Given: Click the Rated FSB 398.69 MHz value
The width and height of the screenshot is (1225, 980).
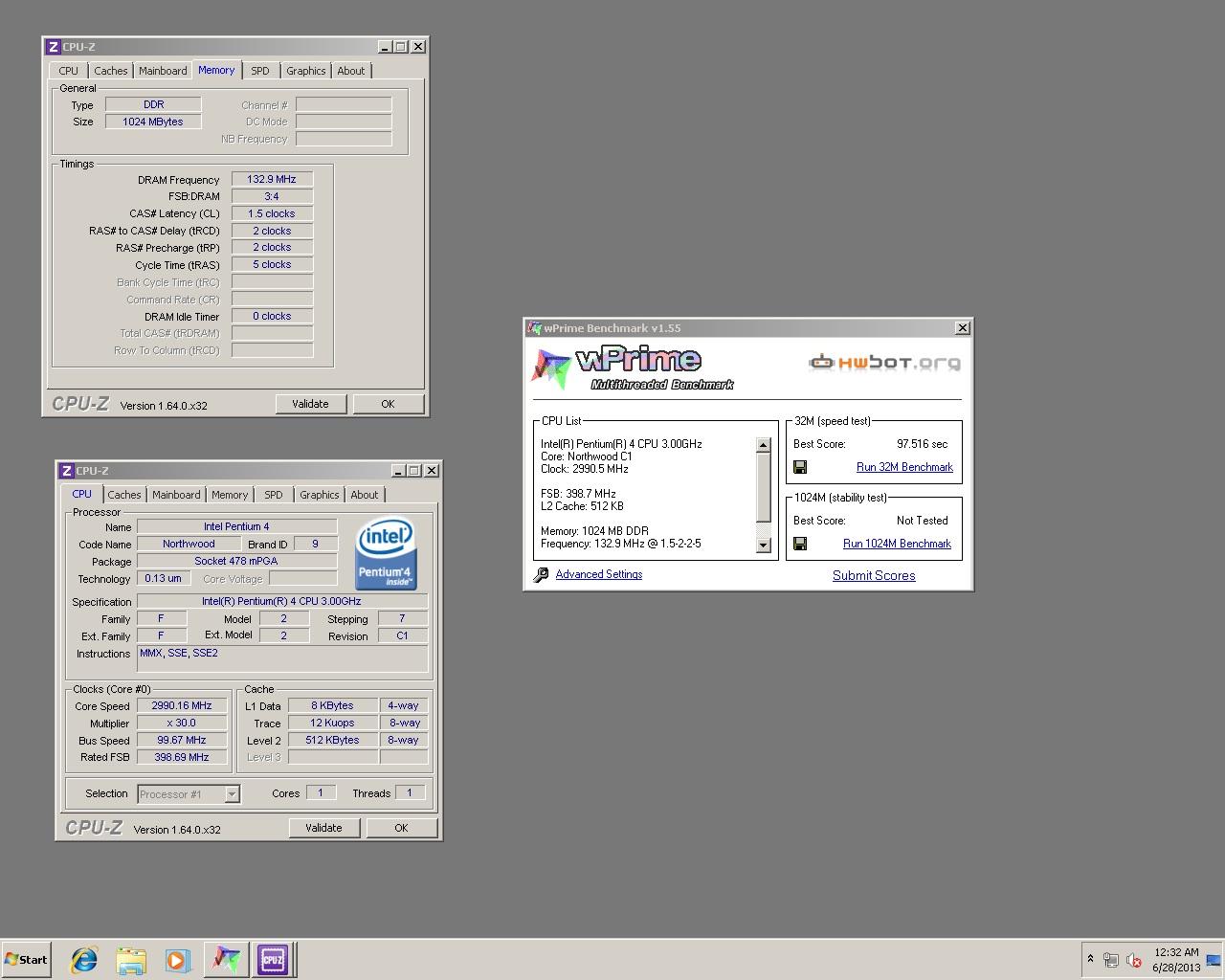Looking at the screenshot, I should 182,757.
